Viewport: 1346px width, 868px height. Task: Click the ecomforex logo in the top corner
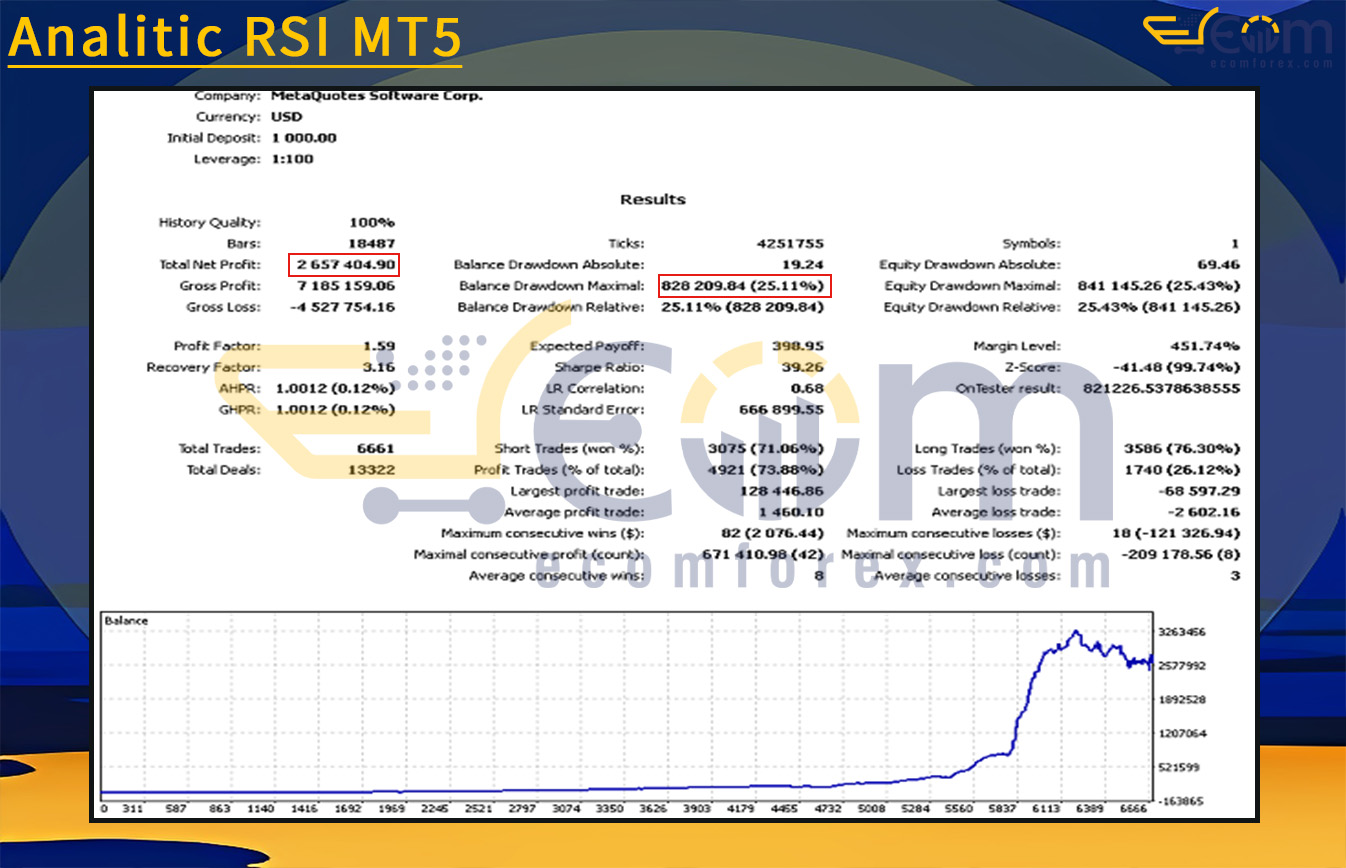pos(1238,38)
